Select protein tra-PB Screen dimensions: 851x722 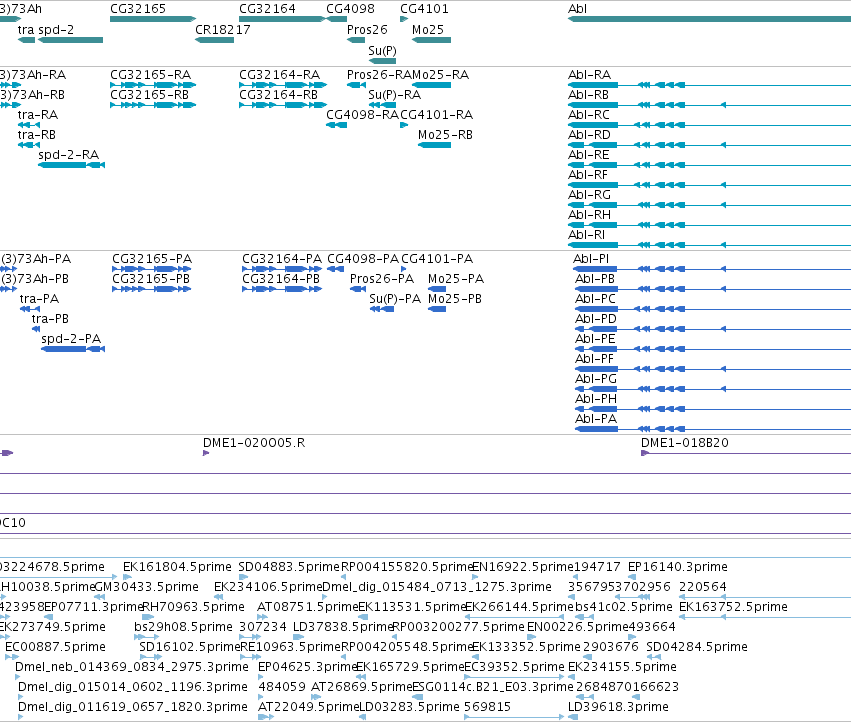tap(50, 319)
